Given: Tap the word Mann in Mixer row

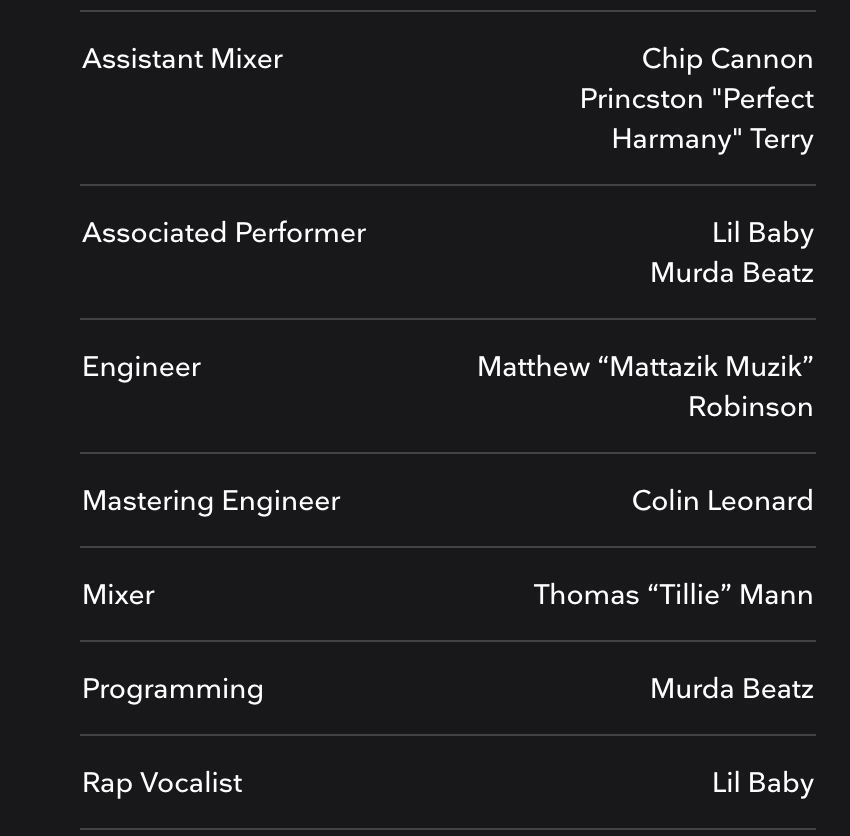Looking at the screenshot, I should tap(776, 595).
